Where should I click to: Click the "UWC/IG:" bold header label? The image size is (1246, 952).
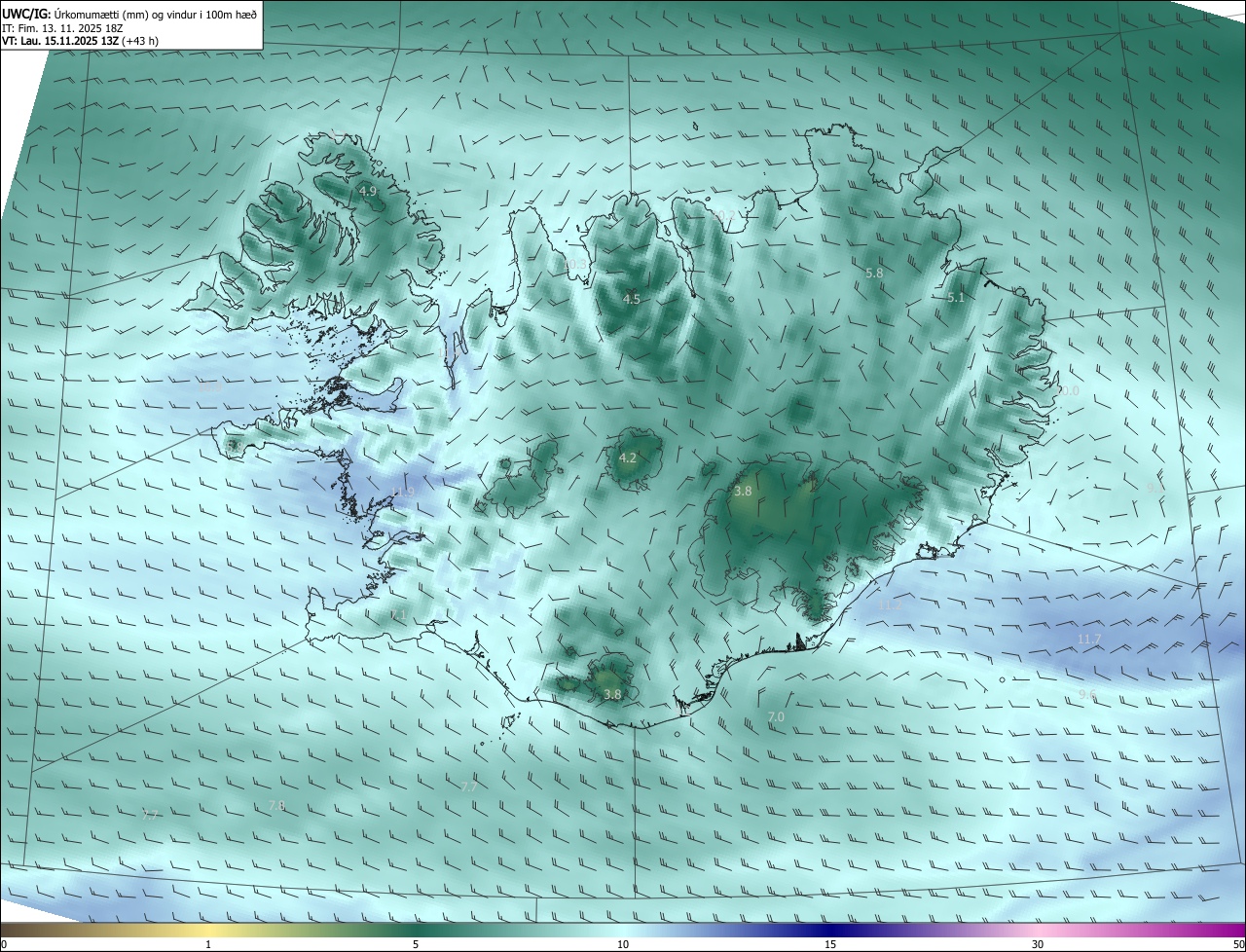(x=26, y=14)
